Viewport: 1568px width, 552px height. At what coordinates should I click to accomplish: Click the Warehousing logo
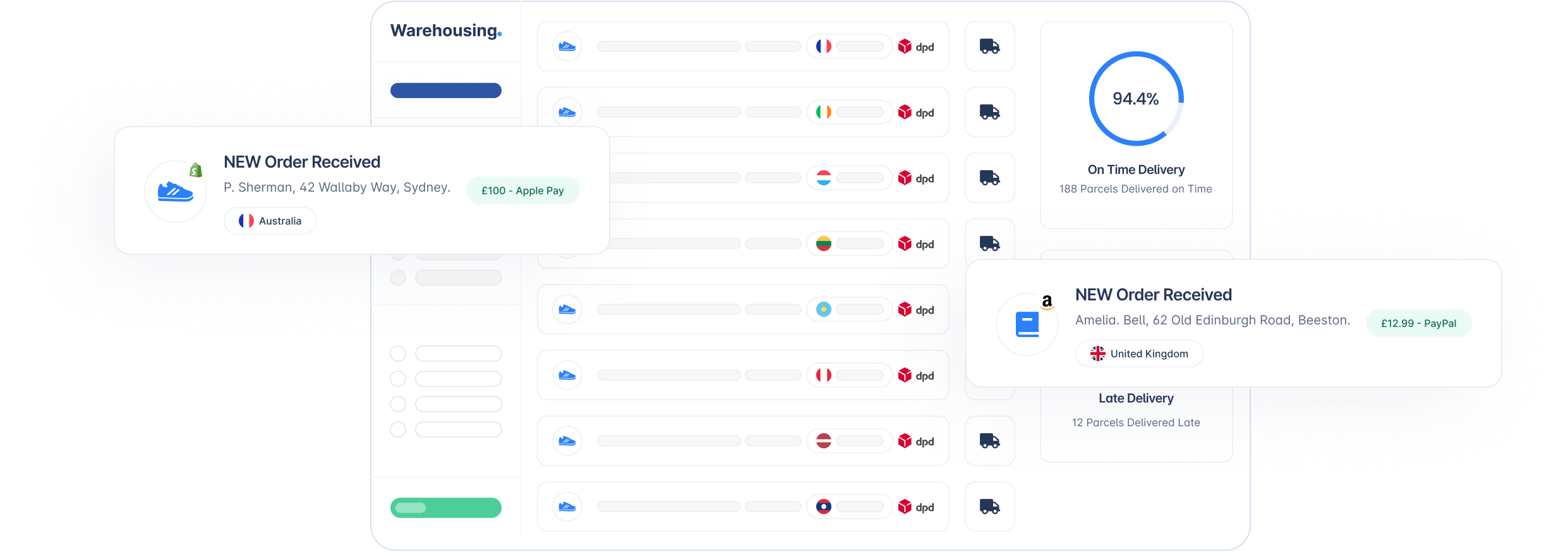(x=445, y=31)
